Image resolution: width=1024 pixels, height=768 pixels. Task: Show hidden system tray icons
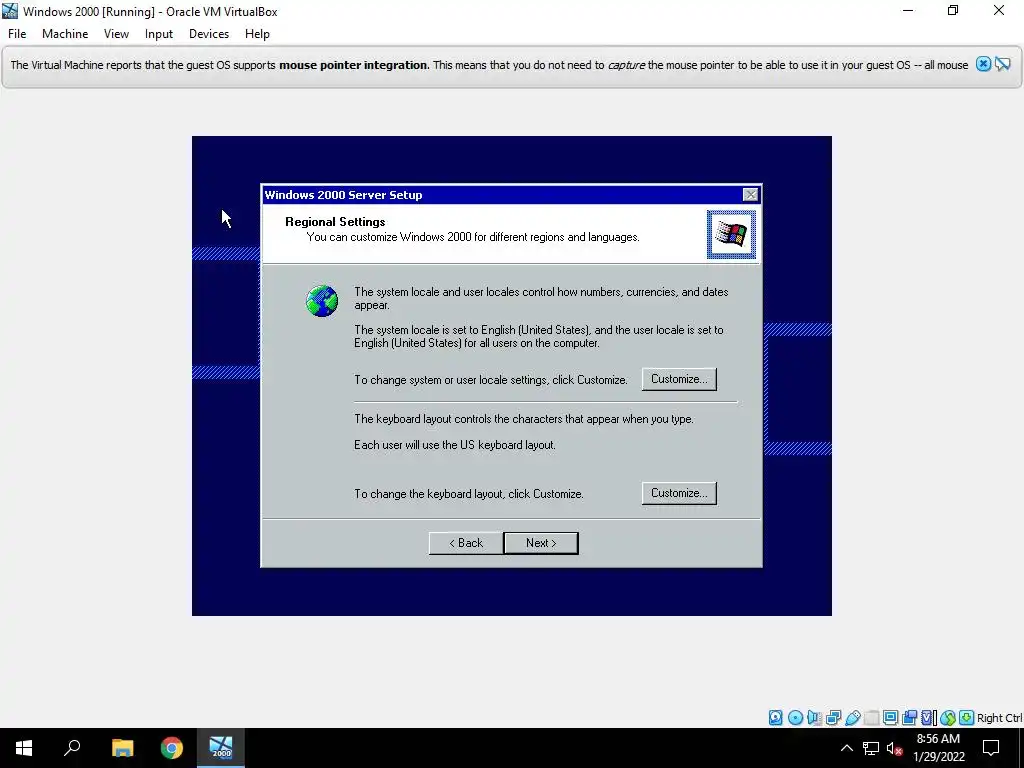coord(846,748)
